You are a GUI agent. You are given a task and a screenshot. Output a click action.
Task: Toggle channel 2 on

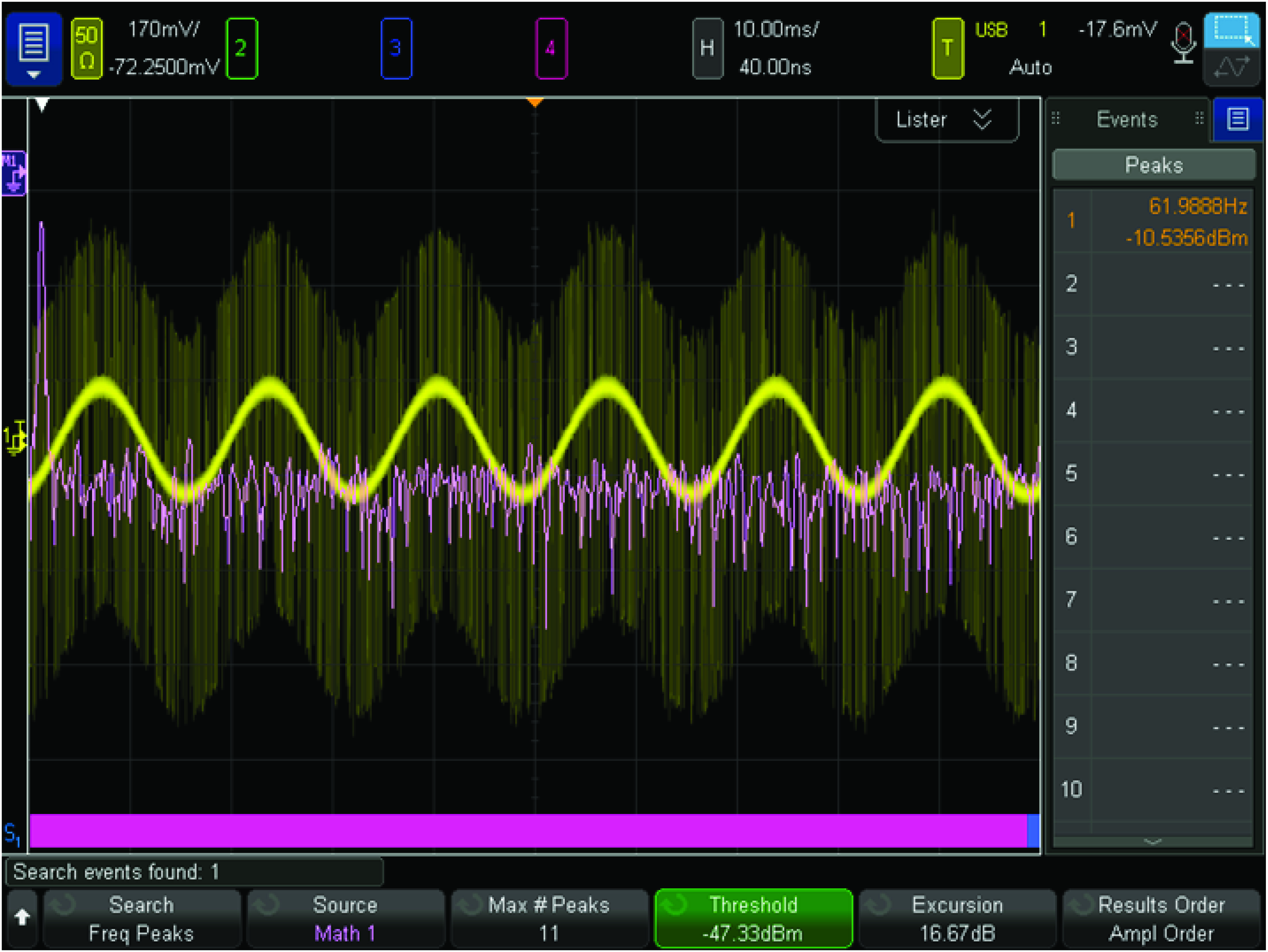tap(241, 48)
